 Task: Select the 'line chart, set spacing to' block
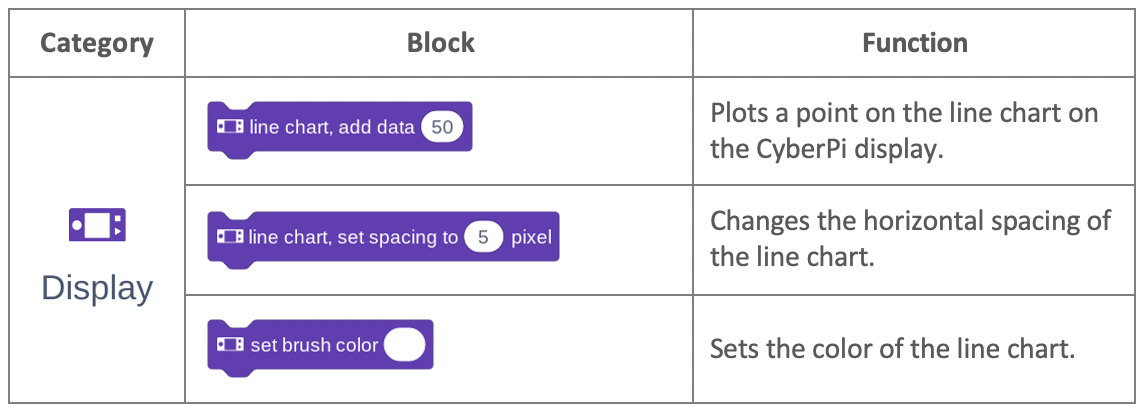pos(383,239)
